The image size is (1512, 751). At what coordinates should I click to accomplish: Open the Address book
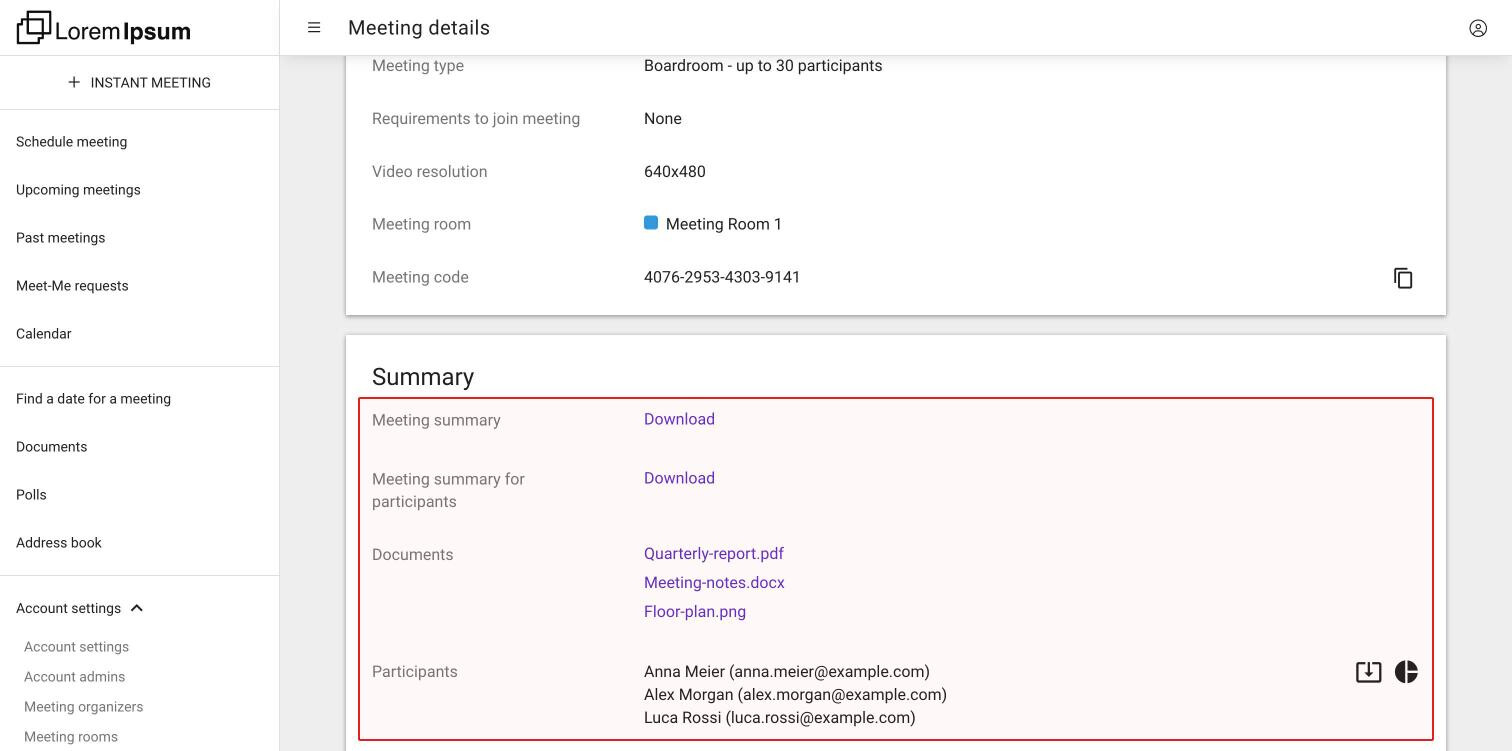59,543
